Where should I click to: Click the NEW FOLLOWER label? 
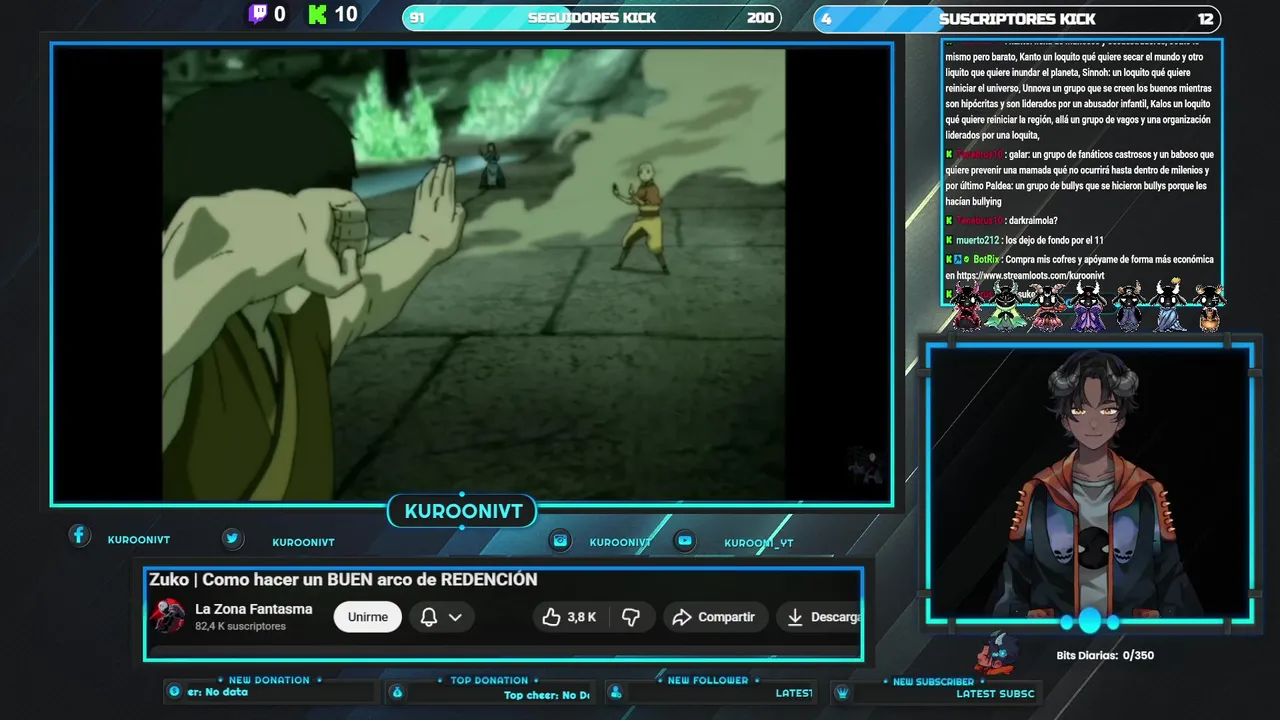pyautogui.click(x=708, y=680)
